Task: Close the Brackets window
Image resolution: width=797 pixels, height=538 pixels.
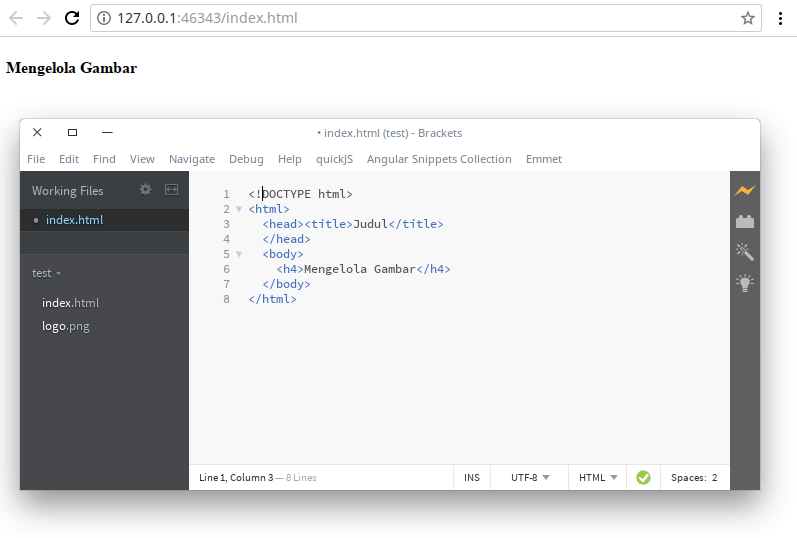Action: point(37,132)
